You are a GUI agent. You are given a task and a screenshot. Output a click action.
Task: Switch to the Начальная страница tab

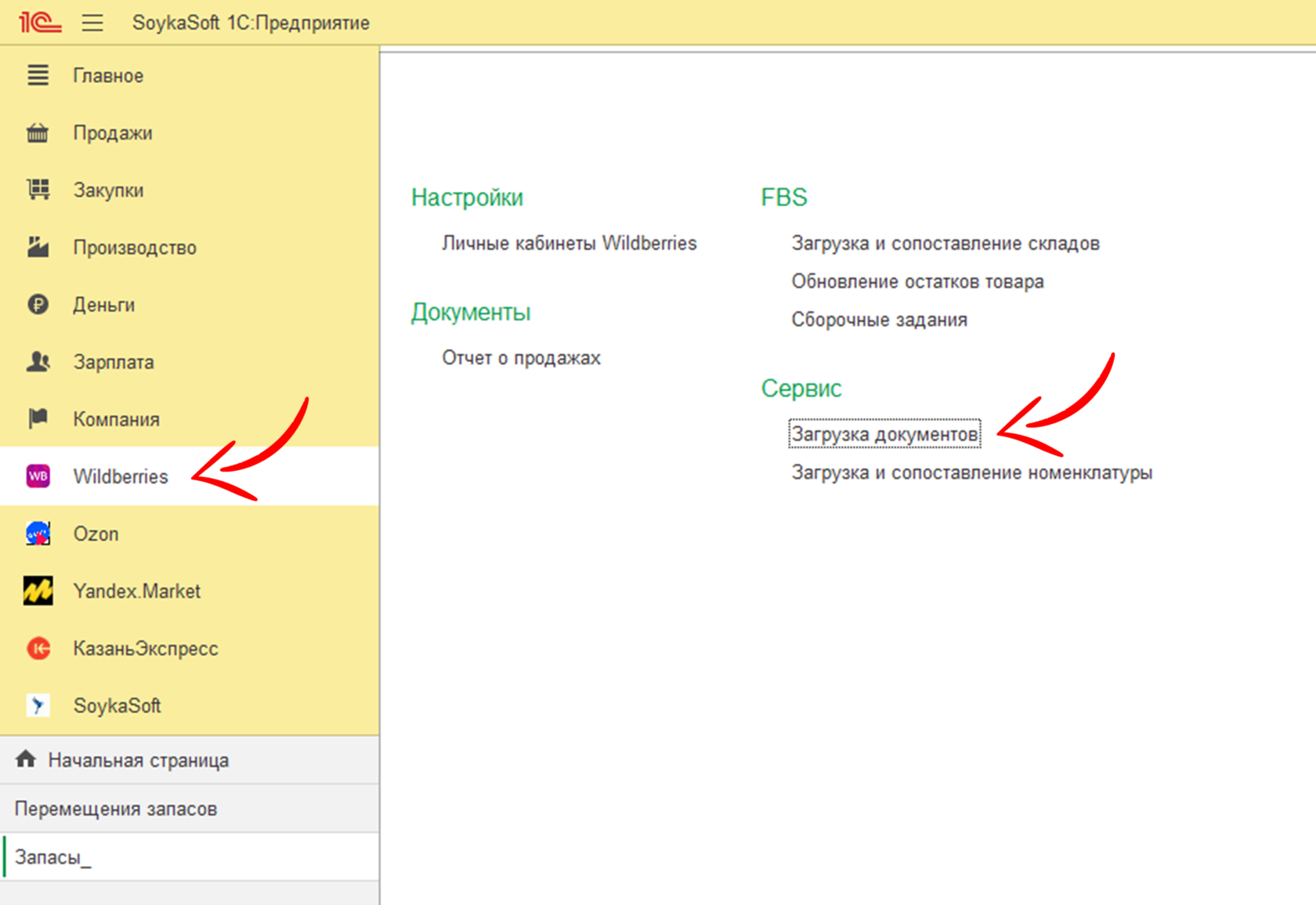pos(190,760)
